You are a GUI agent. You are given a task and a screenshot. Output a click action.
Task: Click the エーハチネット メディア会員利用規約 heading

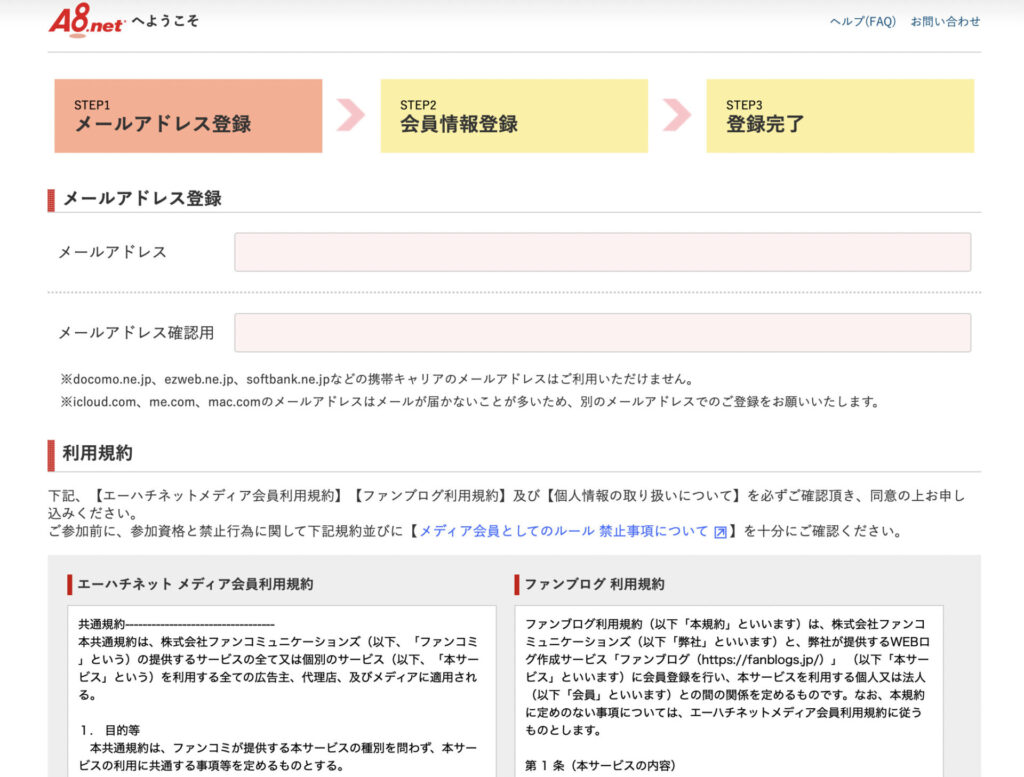pyautogui.click(x=195, y=584)
